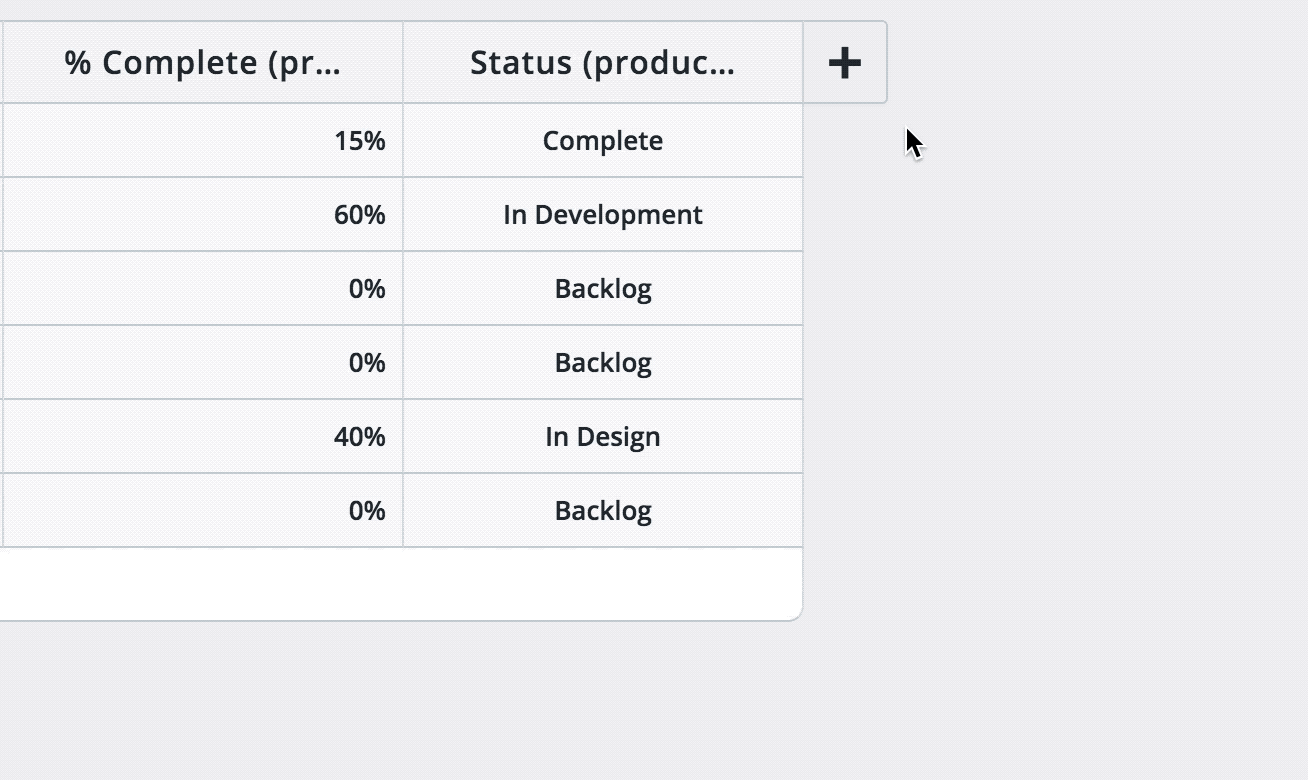Select the last Backlog status cell
This screenshot has width=1308, height=780.
click(602, 511)
